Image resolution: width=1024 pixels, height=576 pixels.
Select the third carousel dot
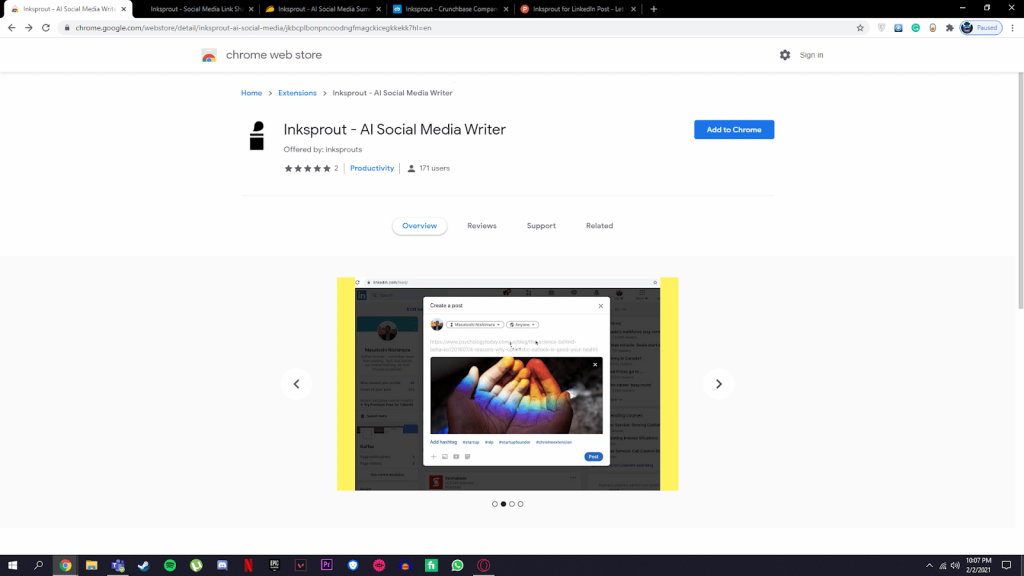pyautogui.click(x=512, y=504)
